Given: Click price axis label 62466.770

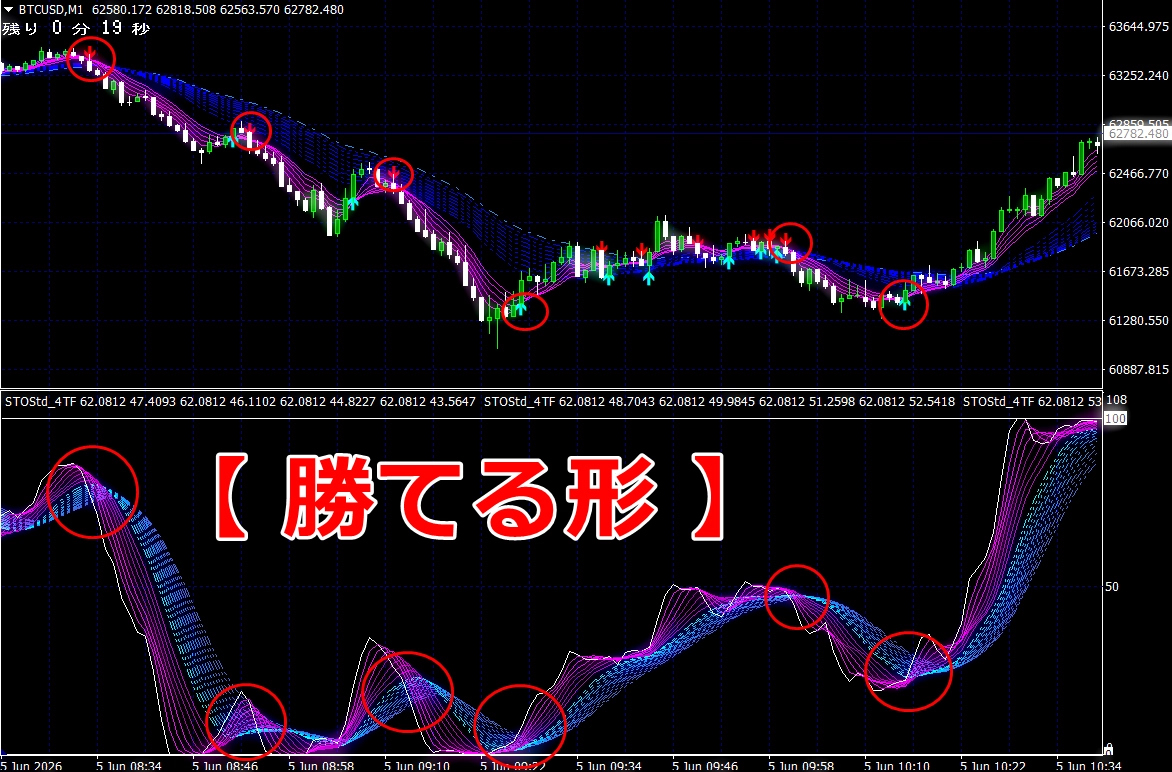Looking at the screenshot, I should 1138,173.
